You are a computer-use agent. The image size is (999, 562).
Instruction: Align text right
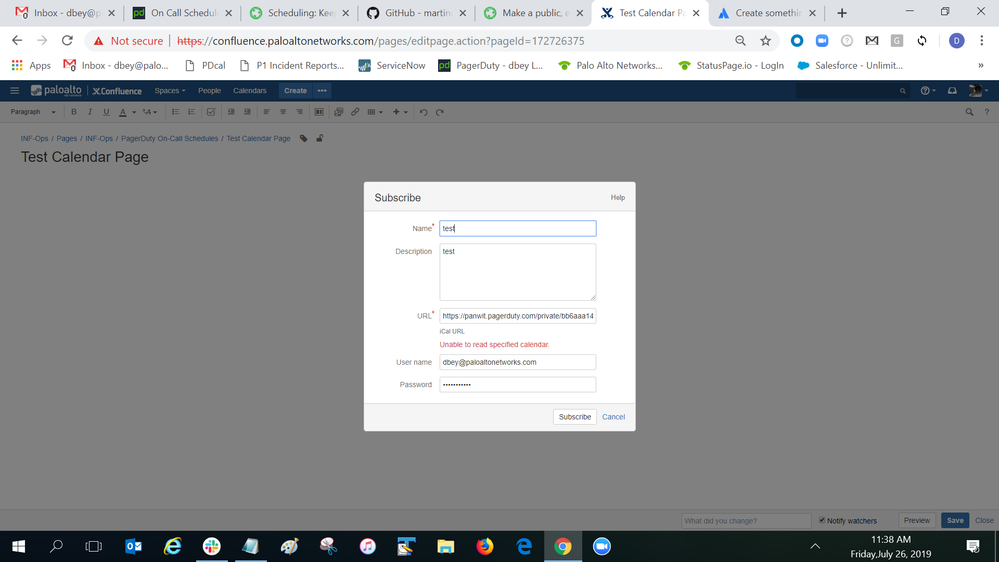tap(299, 112)
